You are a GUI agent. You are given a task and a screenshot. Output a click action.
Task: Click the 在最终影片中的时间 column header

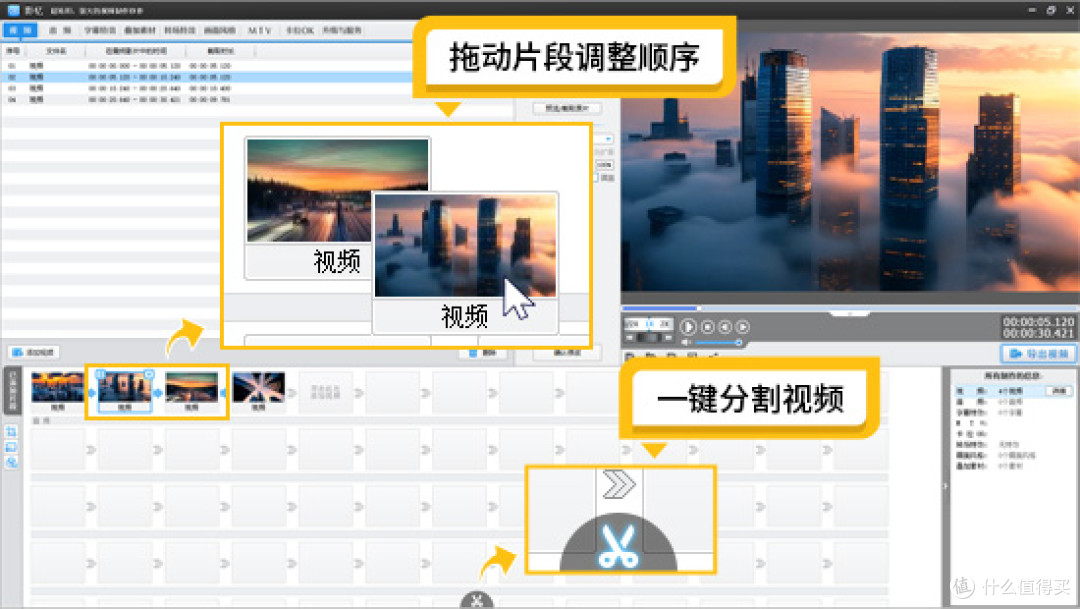(x=136, y=51)
